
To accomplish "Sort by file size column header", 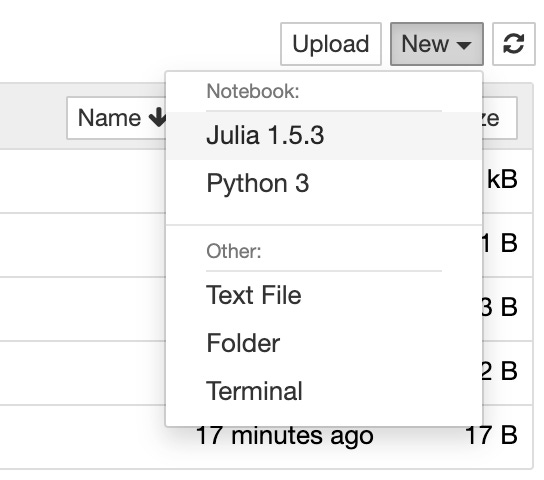I will 500,118.
